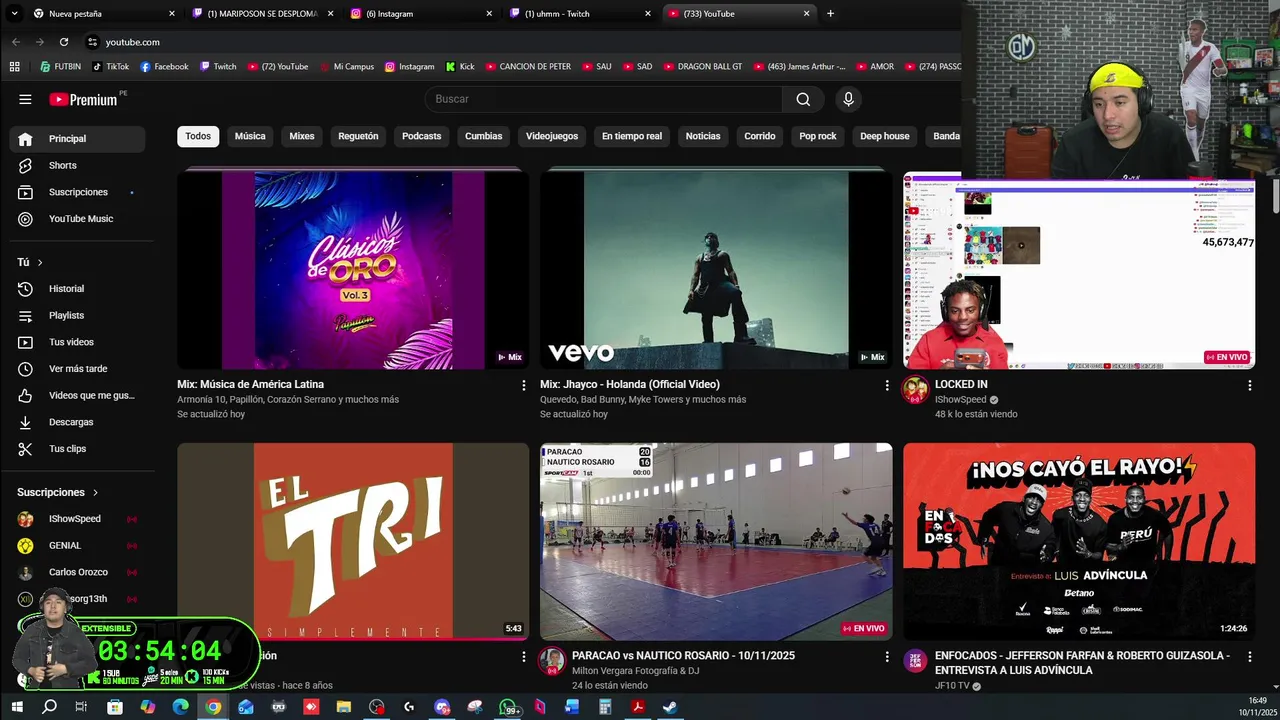1280x720 pixels.
Task: Click Milton Vergara channel avatar
Action: (x=552, y=661)
